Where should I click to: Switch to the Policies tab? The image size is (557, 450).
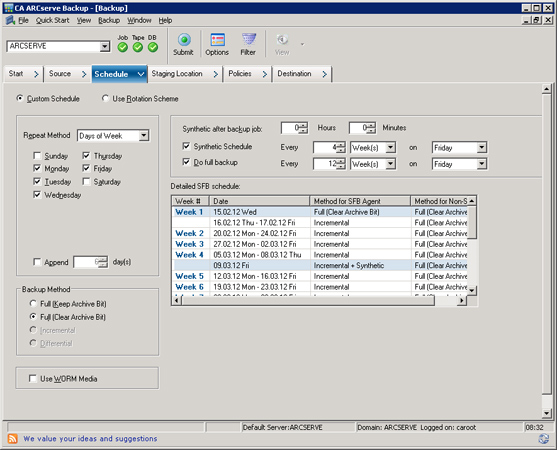248,74
